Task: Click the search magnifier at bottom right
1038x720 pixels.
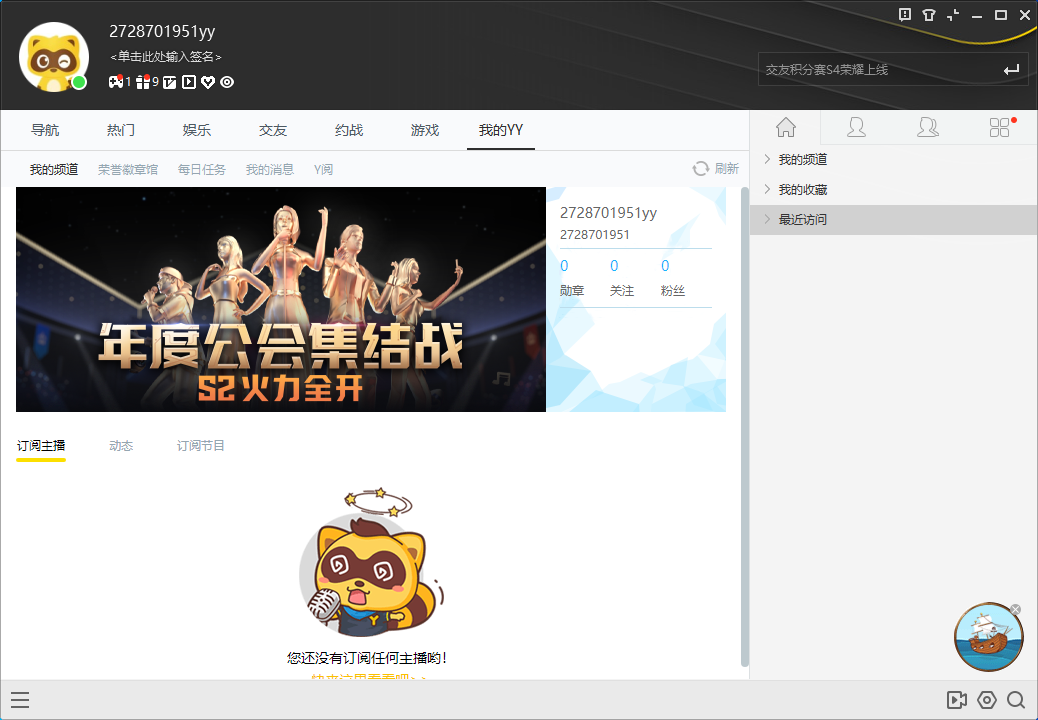Action: (x=1017, y=700)
